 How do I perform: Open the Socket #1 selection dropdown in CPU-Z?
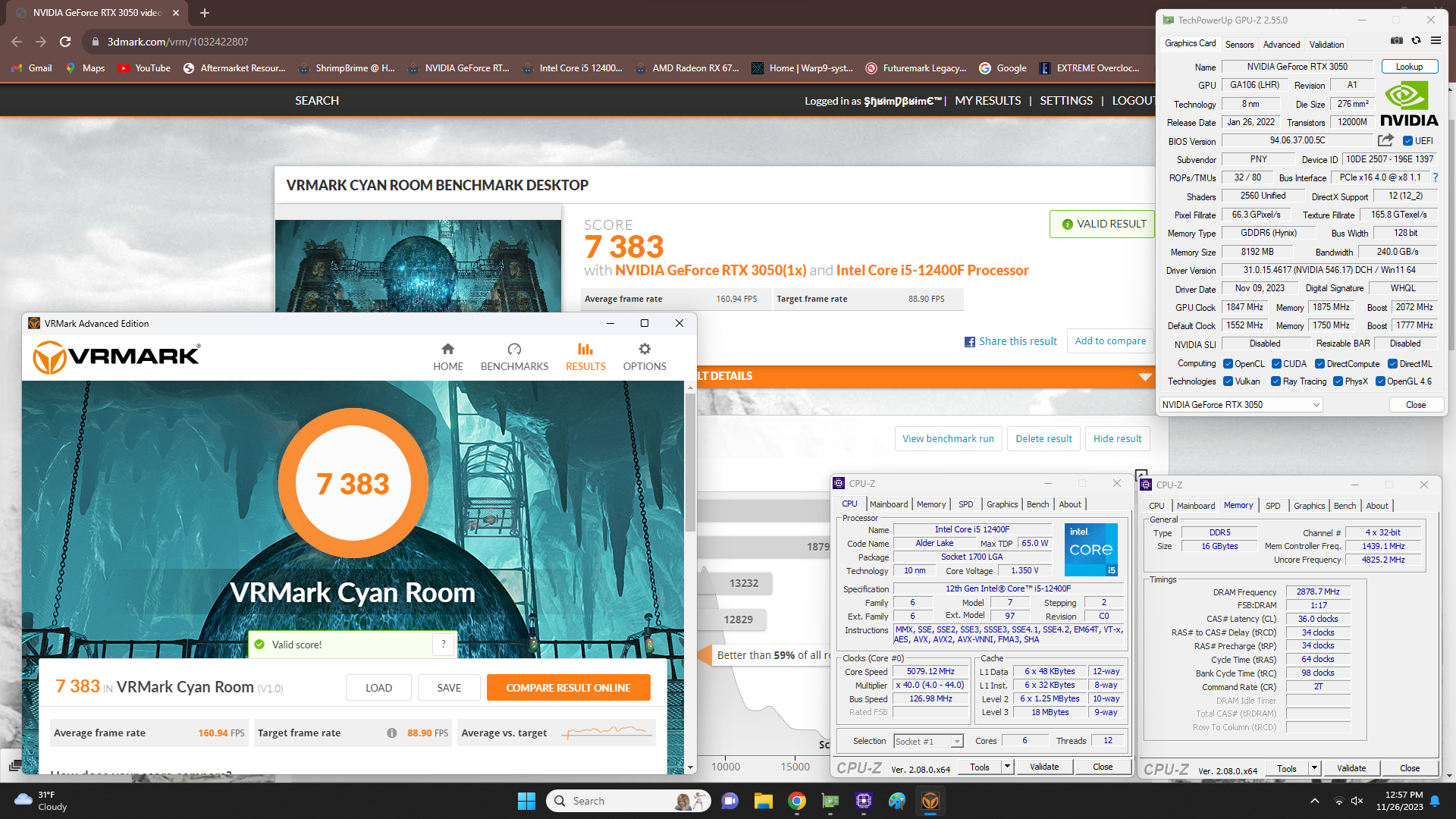tap(928, 742)
